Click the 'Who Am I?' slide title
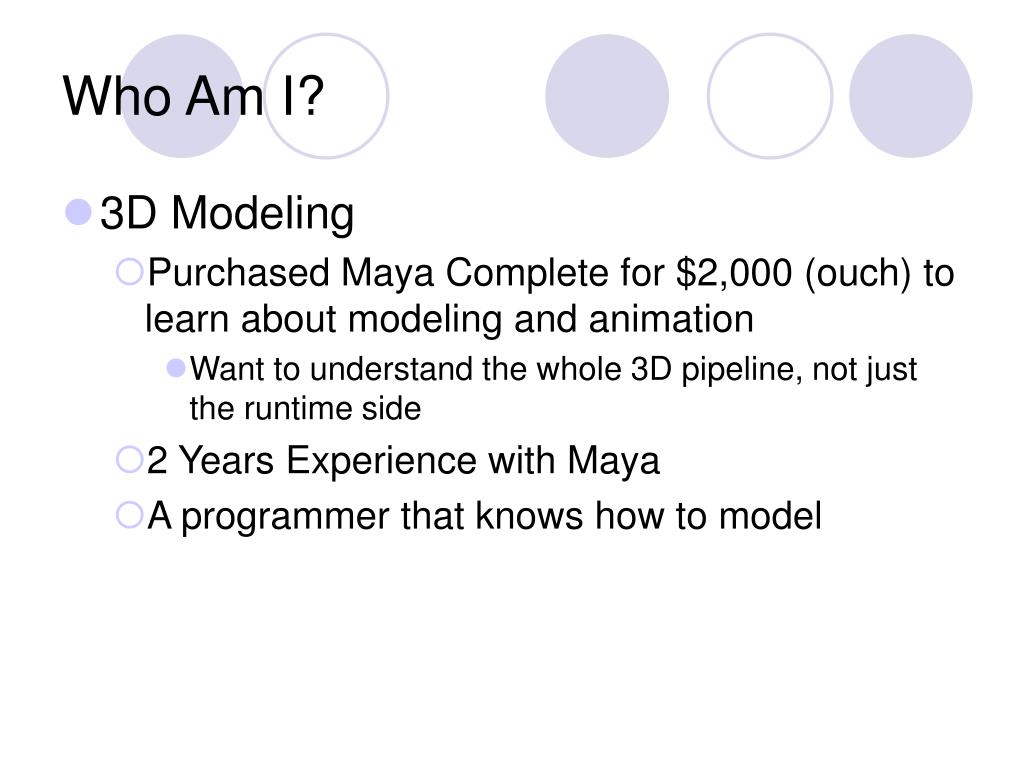This screenshot has height=768, width=1024. pyautogui.click(x=193, y=97)
